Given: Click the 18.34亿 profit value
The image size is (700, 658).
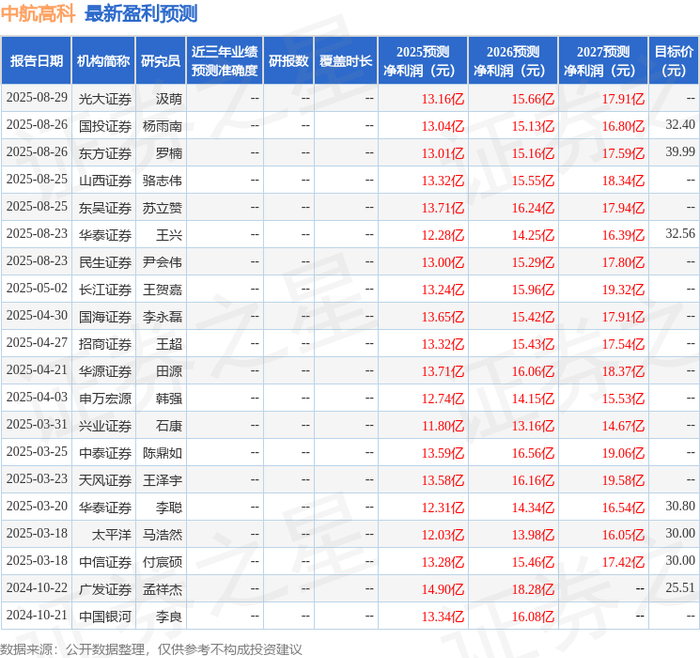Looking at the screenshot, I should coord(623,180).
